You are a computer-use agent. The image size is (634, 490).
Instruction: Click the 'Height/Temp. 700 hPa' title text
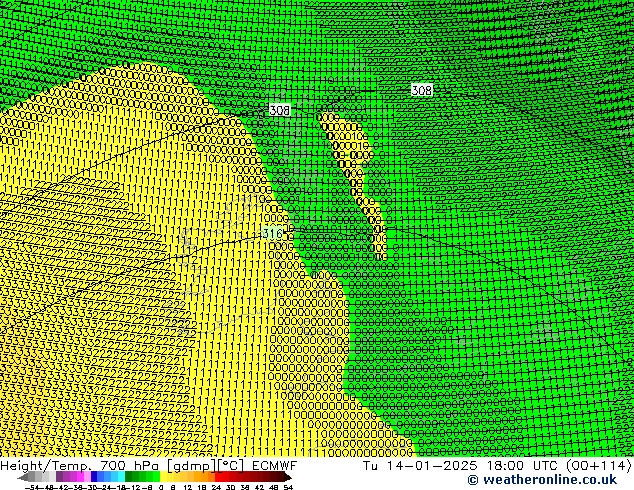pos(81,466)
